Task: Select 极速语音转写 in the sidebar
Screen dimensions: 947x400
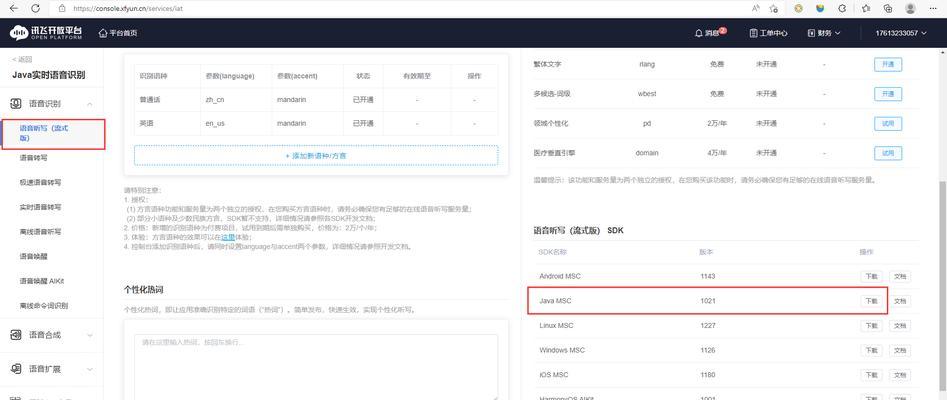Action: click(40, 182)
